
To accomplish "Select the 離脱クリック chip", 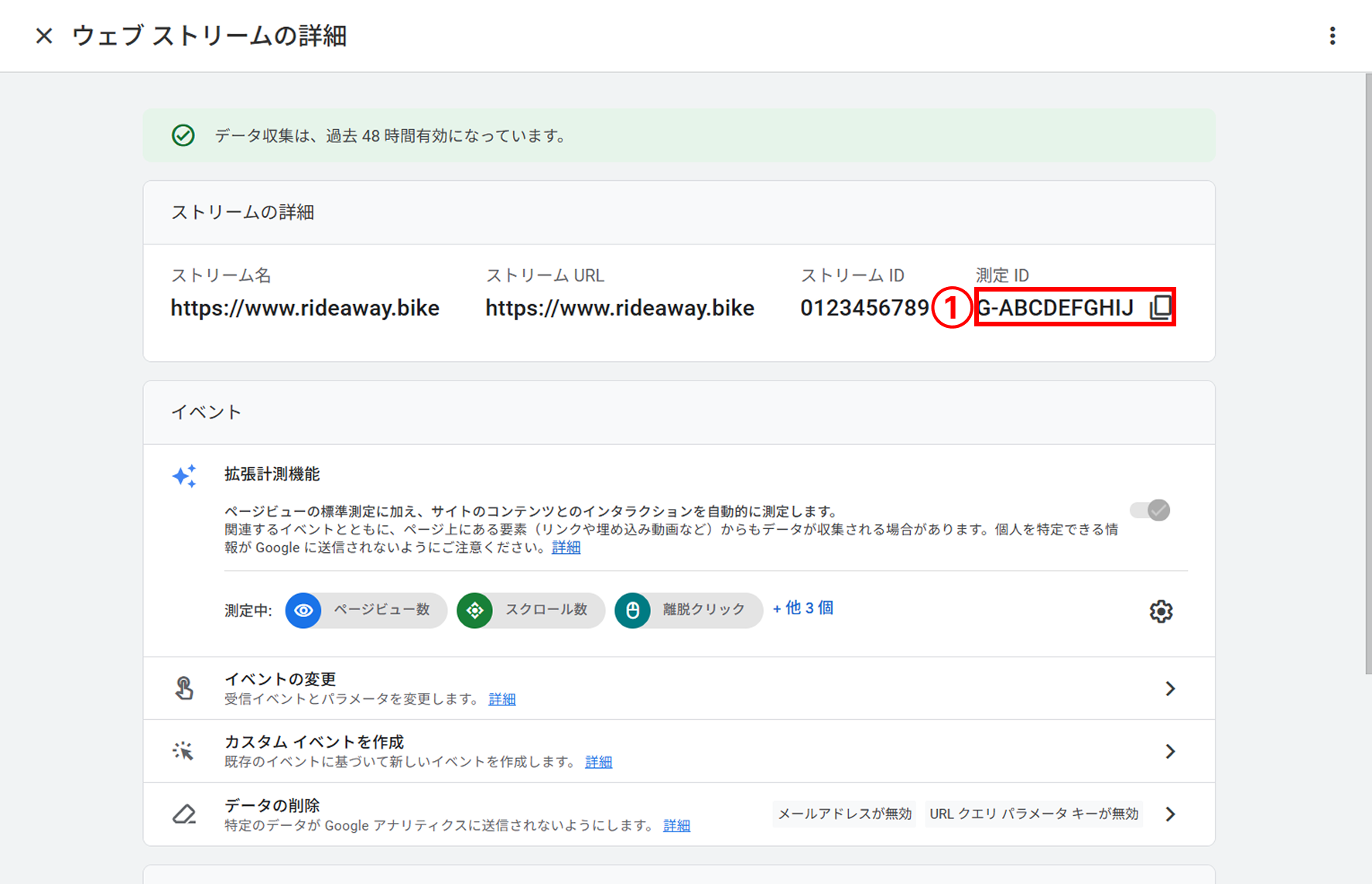I will pos(689,610).
